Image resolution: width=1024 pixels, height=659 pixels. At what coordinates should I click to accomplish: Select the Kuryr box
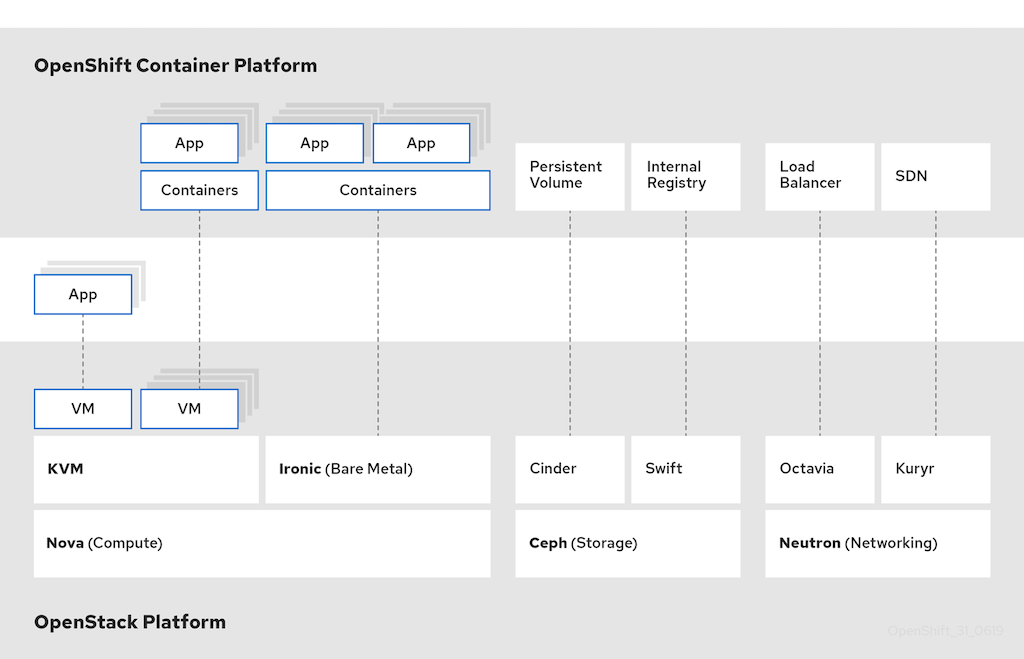[936, 469]
